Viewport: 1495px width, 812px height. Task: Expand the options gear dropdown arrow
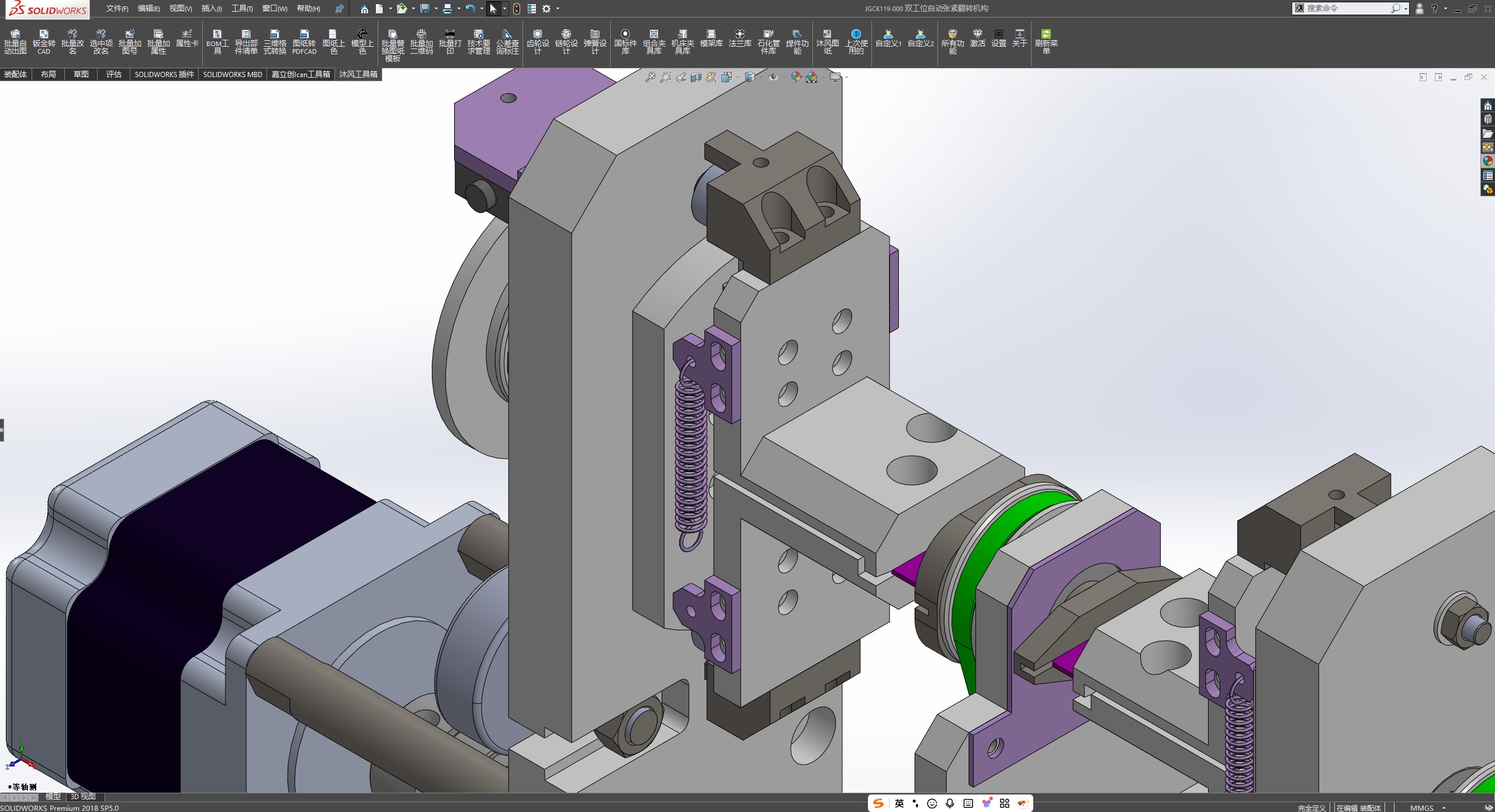click(x=558, y=9)
